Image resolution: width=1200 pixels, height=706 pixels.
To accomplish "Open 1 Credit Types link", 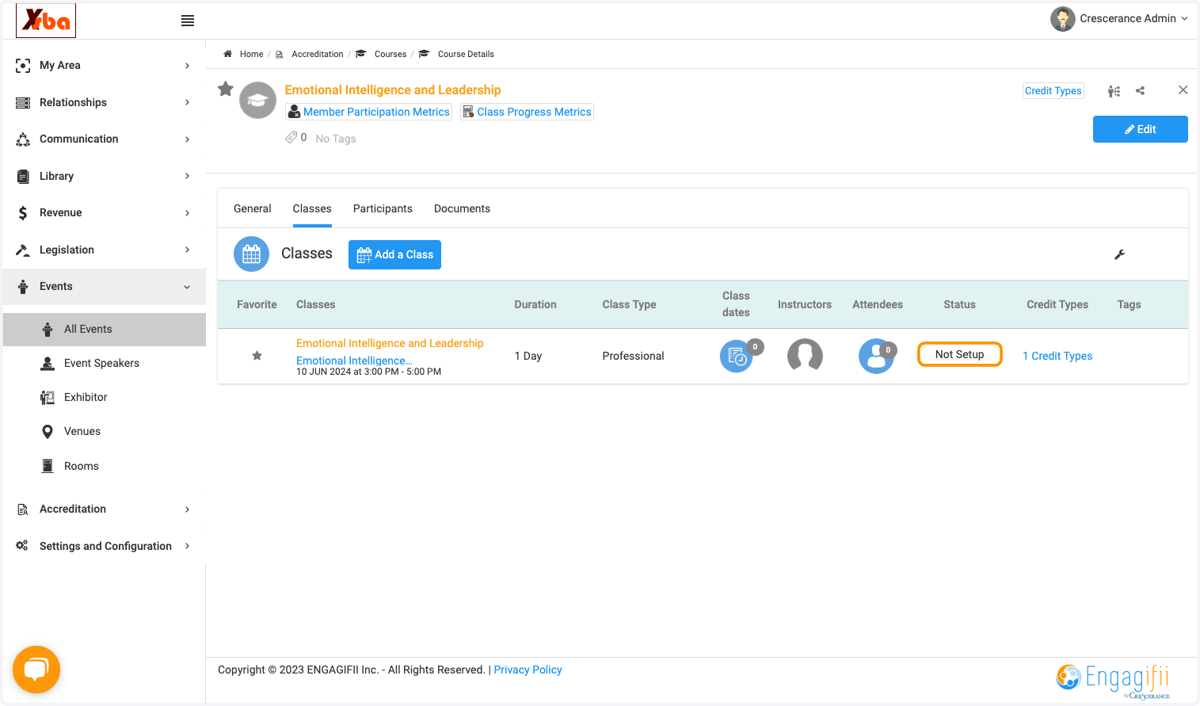I will [x=1057, y=356].
